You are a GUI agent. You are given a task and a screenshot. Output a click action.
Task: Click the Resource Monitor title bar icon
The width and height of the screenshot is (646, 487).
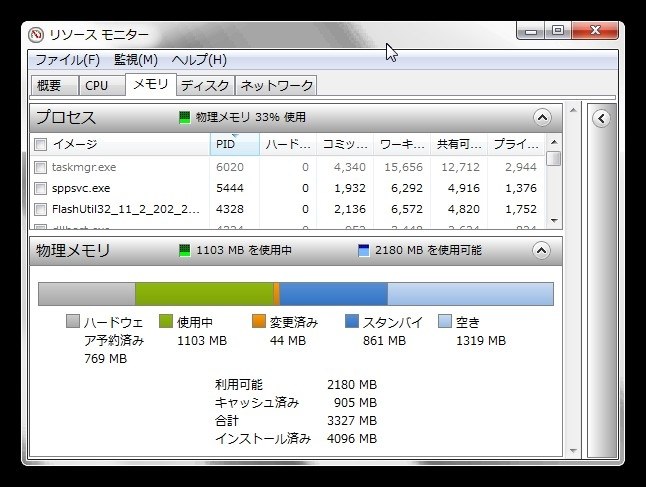point(36,35)
